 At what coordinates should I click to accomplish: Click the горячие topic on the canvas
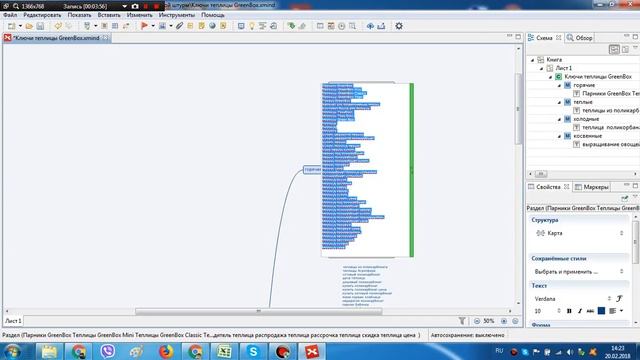(x=312, y=169)
